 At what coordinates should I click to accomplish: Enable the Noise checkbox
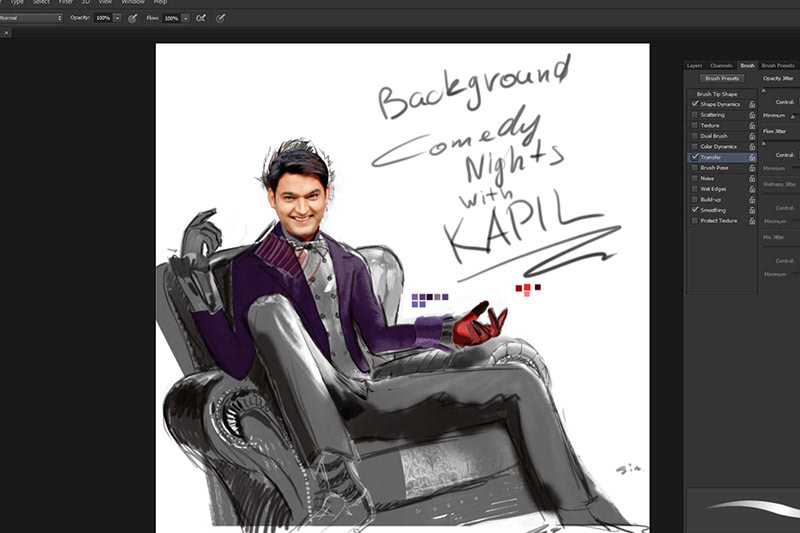[x=694, y=179]
